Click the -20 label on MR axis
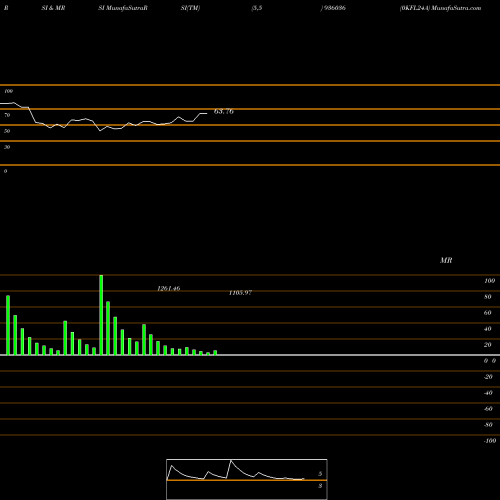The height and width of the screenshot is (500, 500). pos(488,377)
